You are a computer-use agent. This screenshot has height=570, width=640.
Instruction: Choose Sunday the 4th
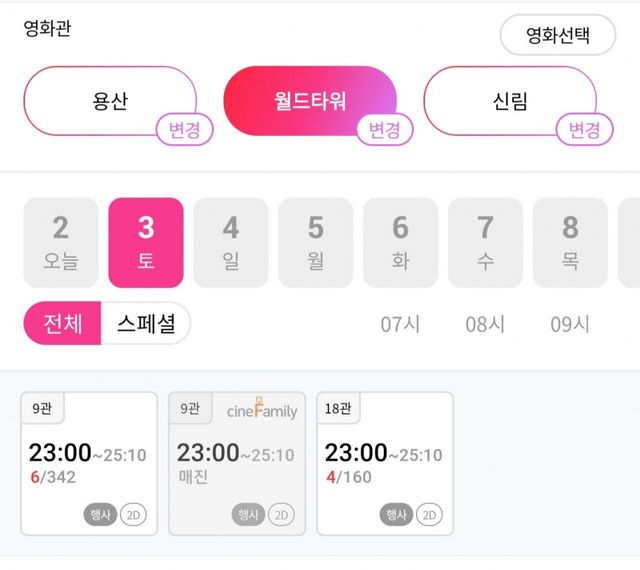[231, 242]
